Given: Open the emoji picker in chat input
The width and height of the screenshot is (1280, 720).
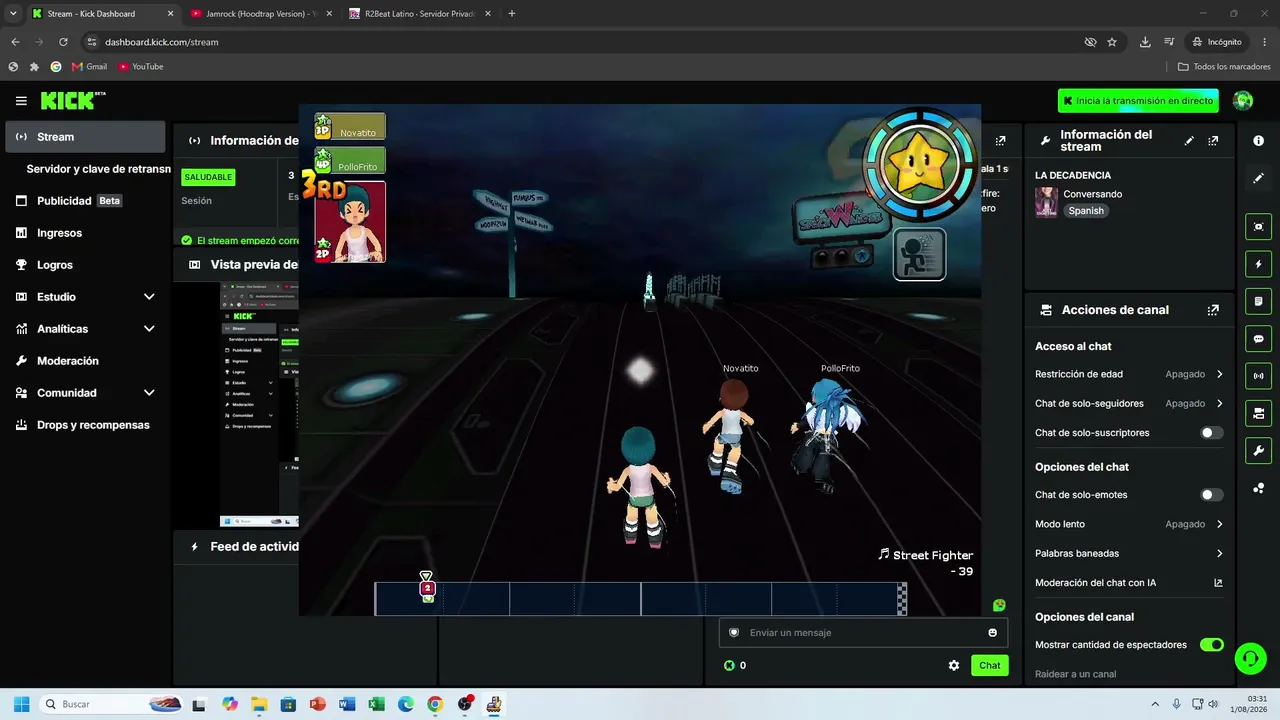Looking at the screenshot, I should click(x=992, y=632).
